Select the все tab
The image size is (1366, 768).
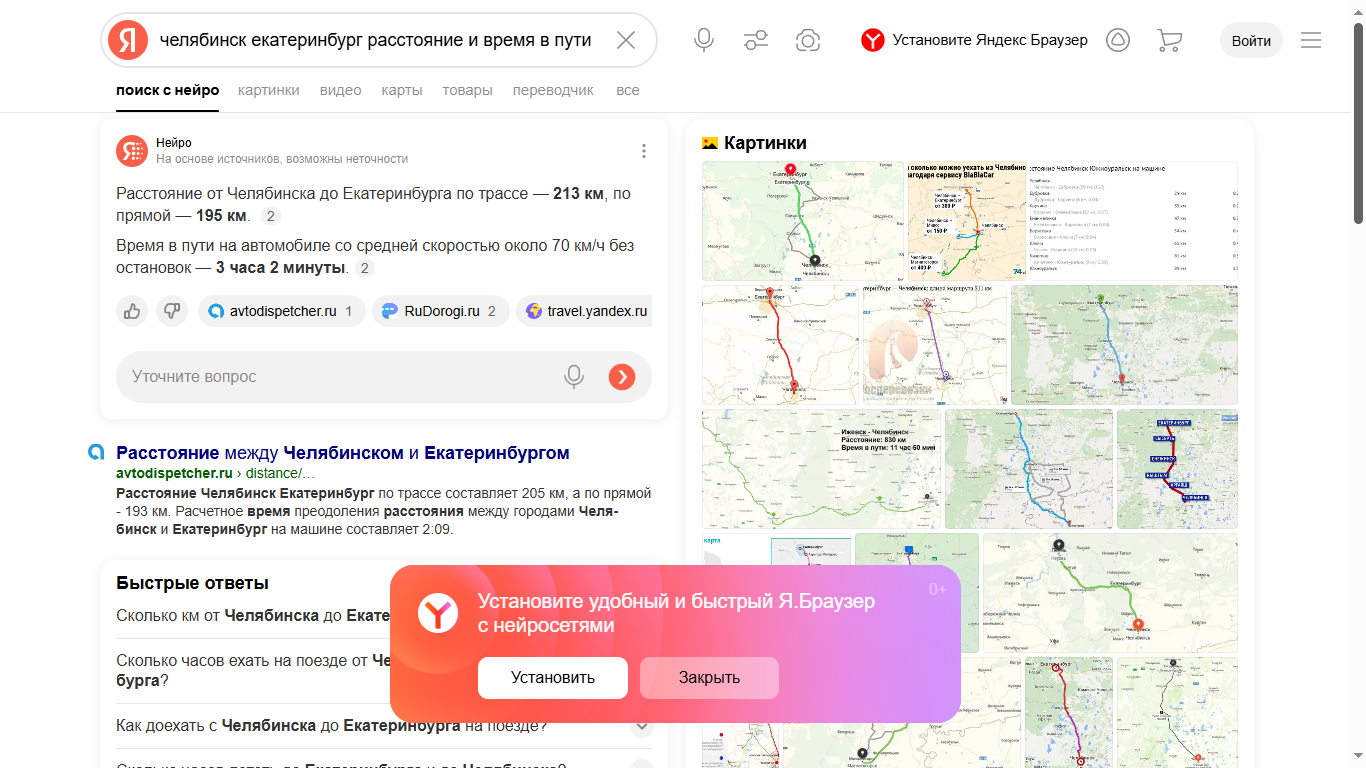coord(628,90)
